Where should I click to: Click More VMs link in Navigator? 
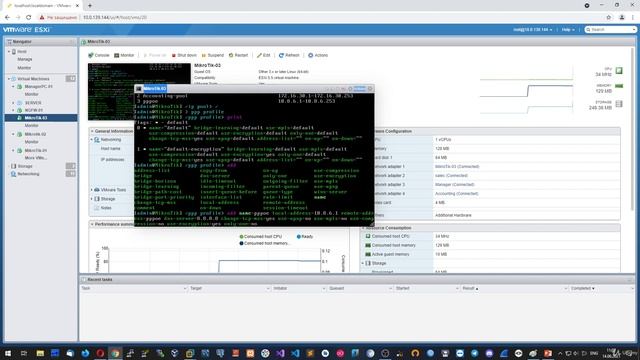[x=36, y=158]
